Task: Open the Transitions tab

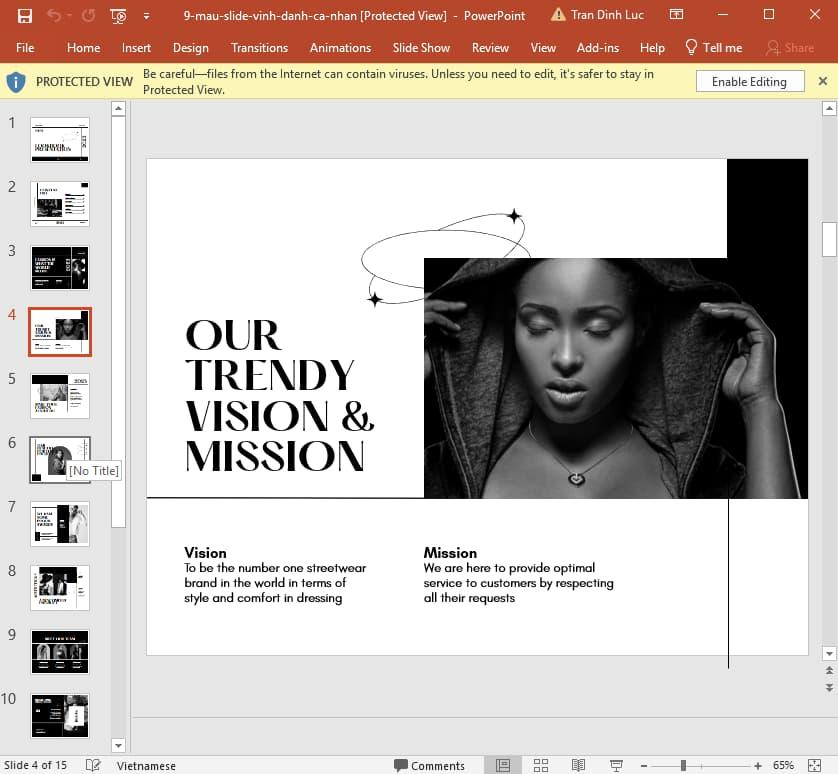Action: [259, 47]
